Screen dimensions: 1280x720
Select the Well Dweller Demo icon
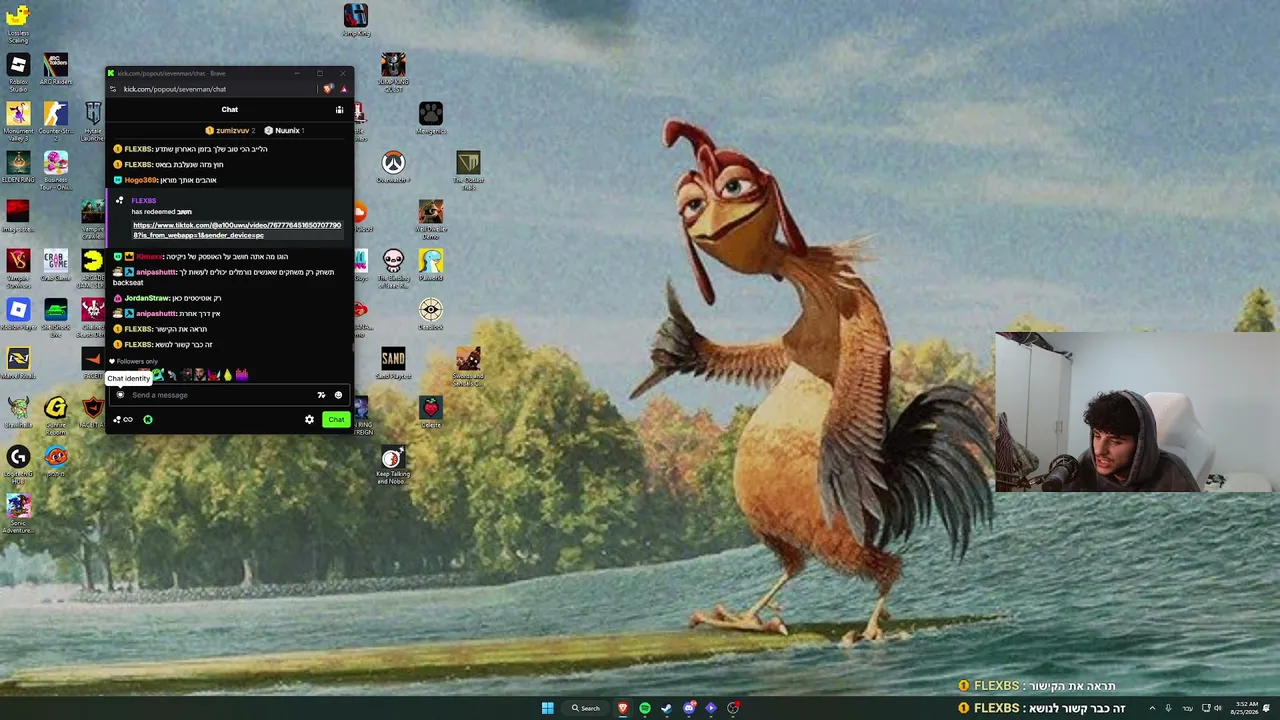(x=431, y=220)
